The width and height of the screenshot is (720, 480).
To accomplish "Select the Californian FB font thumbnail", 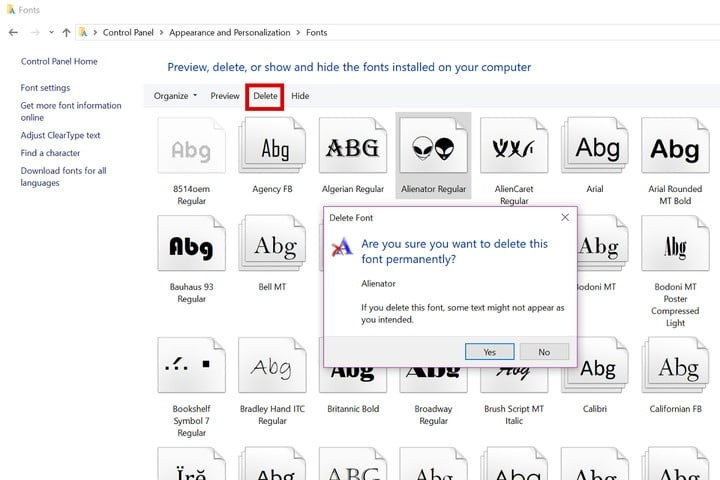I will click(x=675, y=365).
